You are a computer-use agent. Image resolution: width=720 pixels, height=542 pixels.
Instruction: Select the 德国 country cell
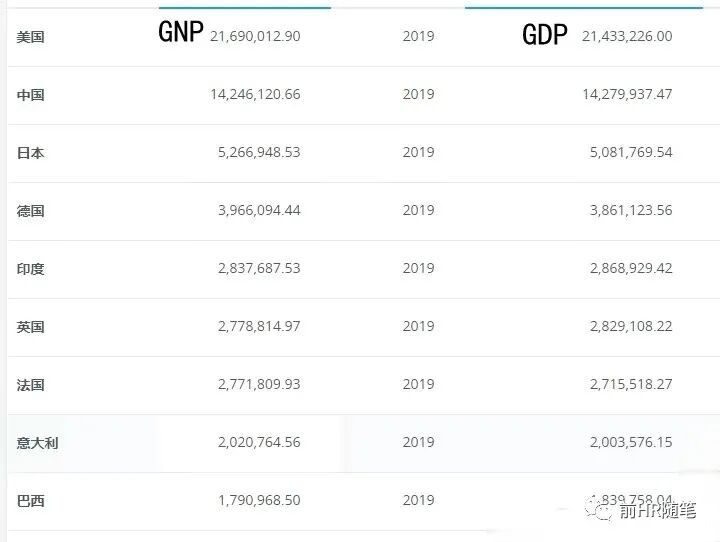(x=31, y=211)
